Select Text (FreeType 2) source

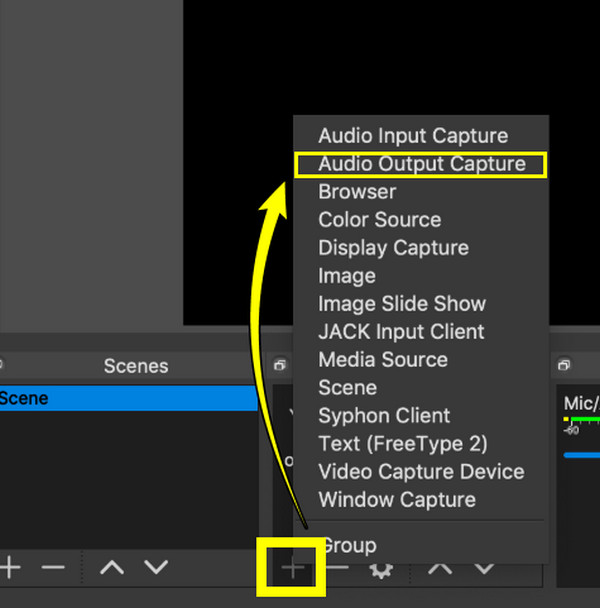(x=421, y=444)
